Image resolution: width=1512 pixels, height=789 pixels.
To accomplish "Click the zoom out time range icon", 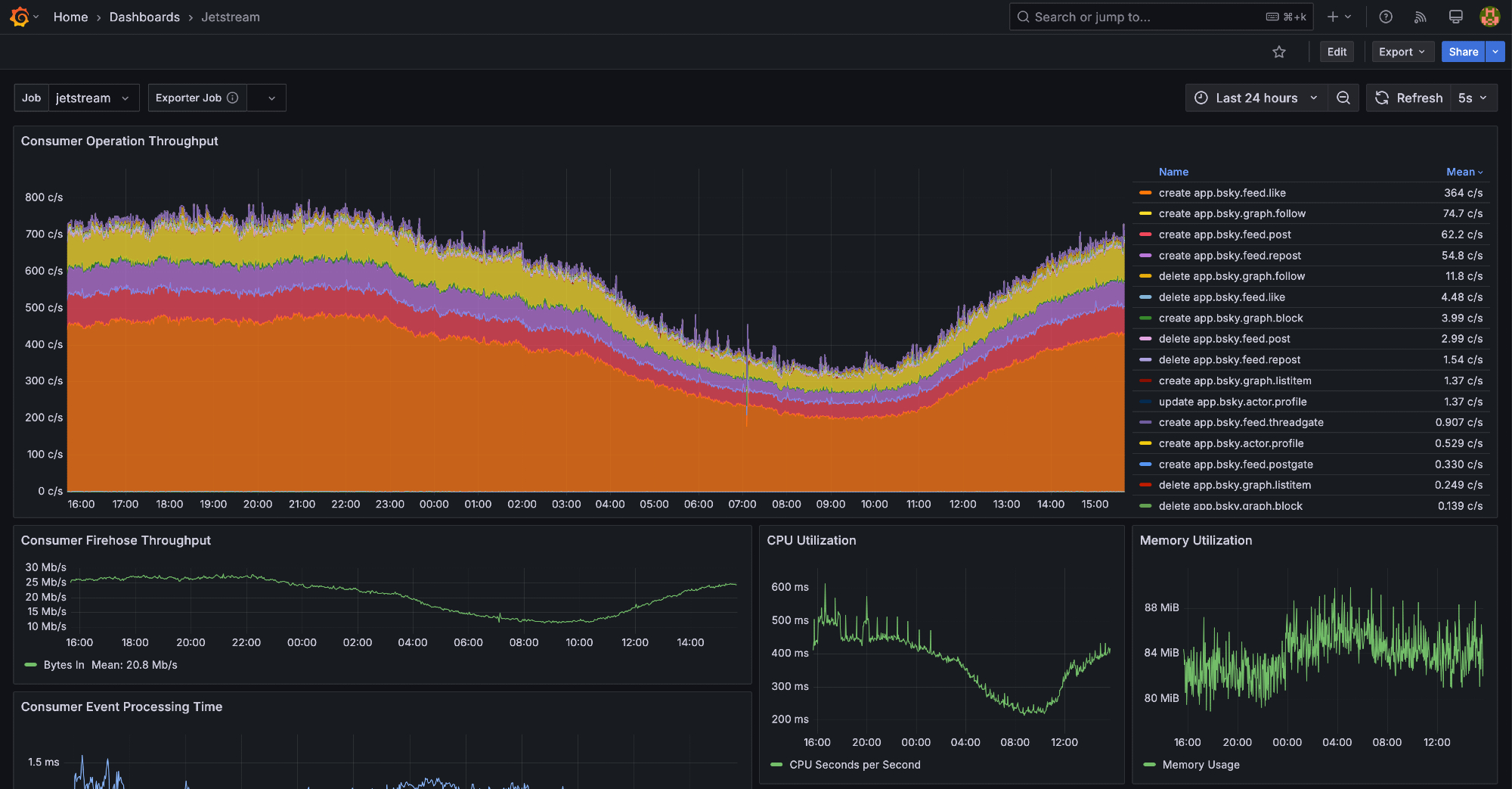I will [1343, 98].
